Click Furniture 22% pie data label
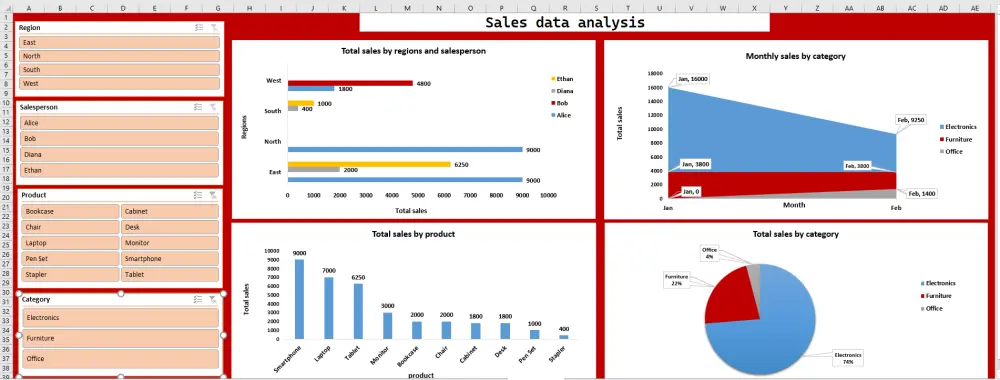 pyautogui.click(x=676, y=281)
